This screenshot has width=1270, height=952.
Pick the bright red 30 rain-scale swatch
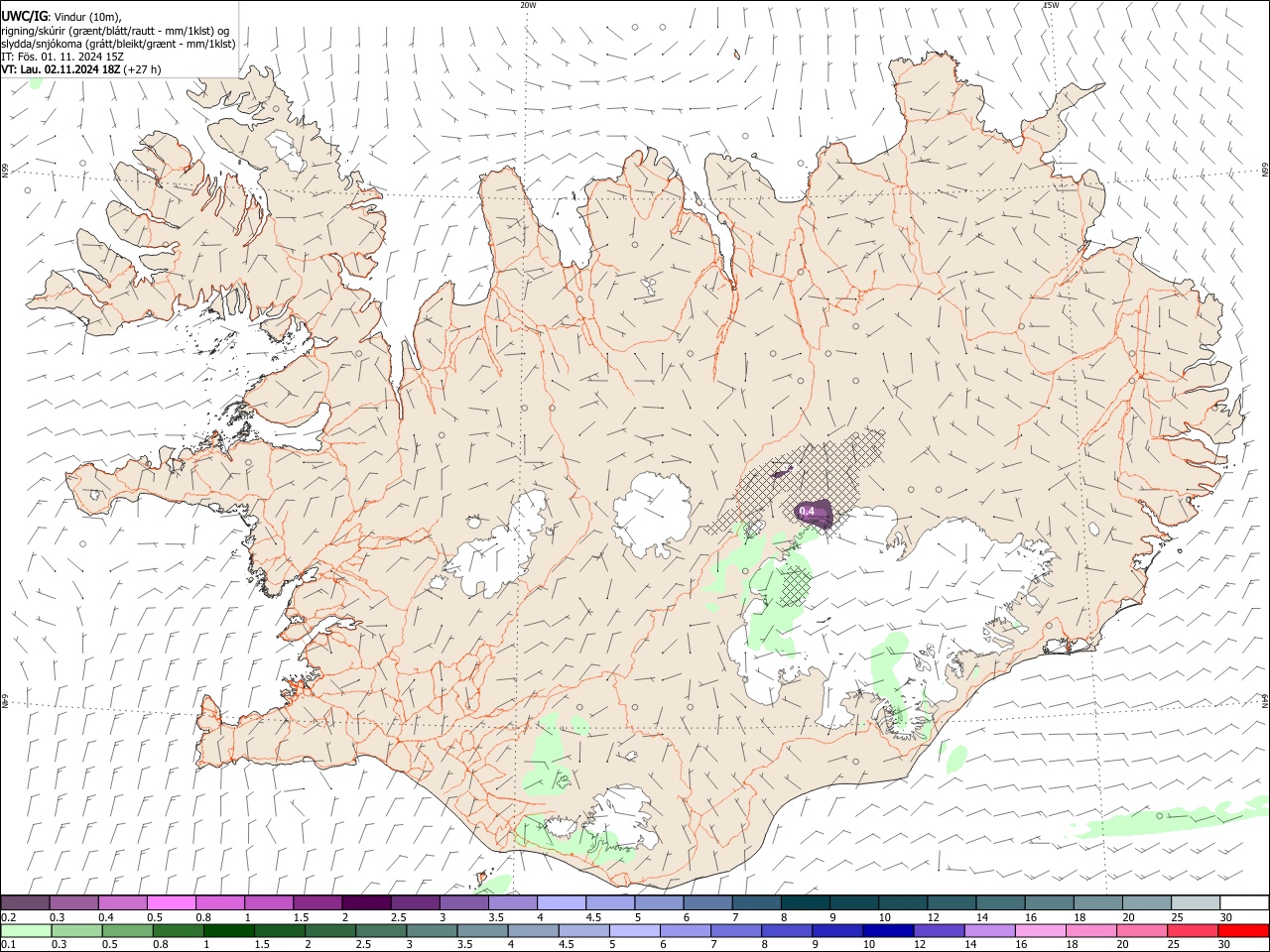coord(1242,930)
